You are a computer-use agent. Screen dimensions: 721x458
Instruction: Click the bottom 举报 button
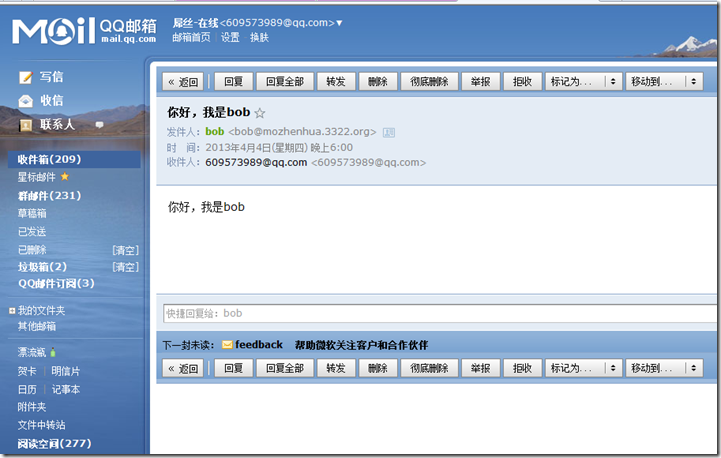[481, 368]
